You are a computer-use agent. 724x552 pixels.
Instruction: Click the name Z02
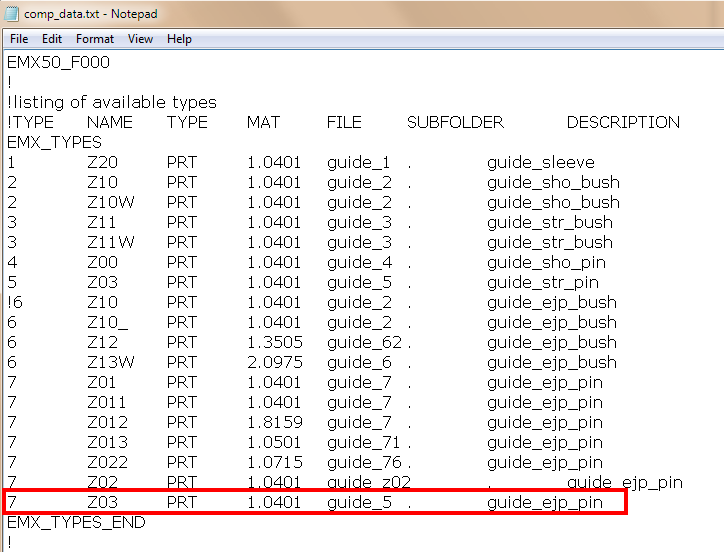[x=103, y=482]
